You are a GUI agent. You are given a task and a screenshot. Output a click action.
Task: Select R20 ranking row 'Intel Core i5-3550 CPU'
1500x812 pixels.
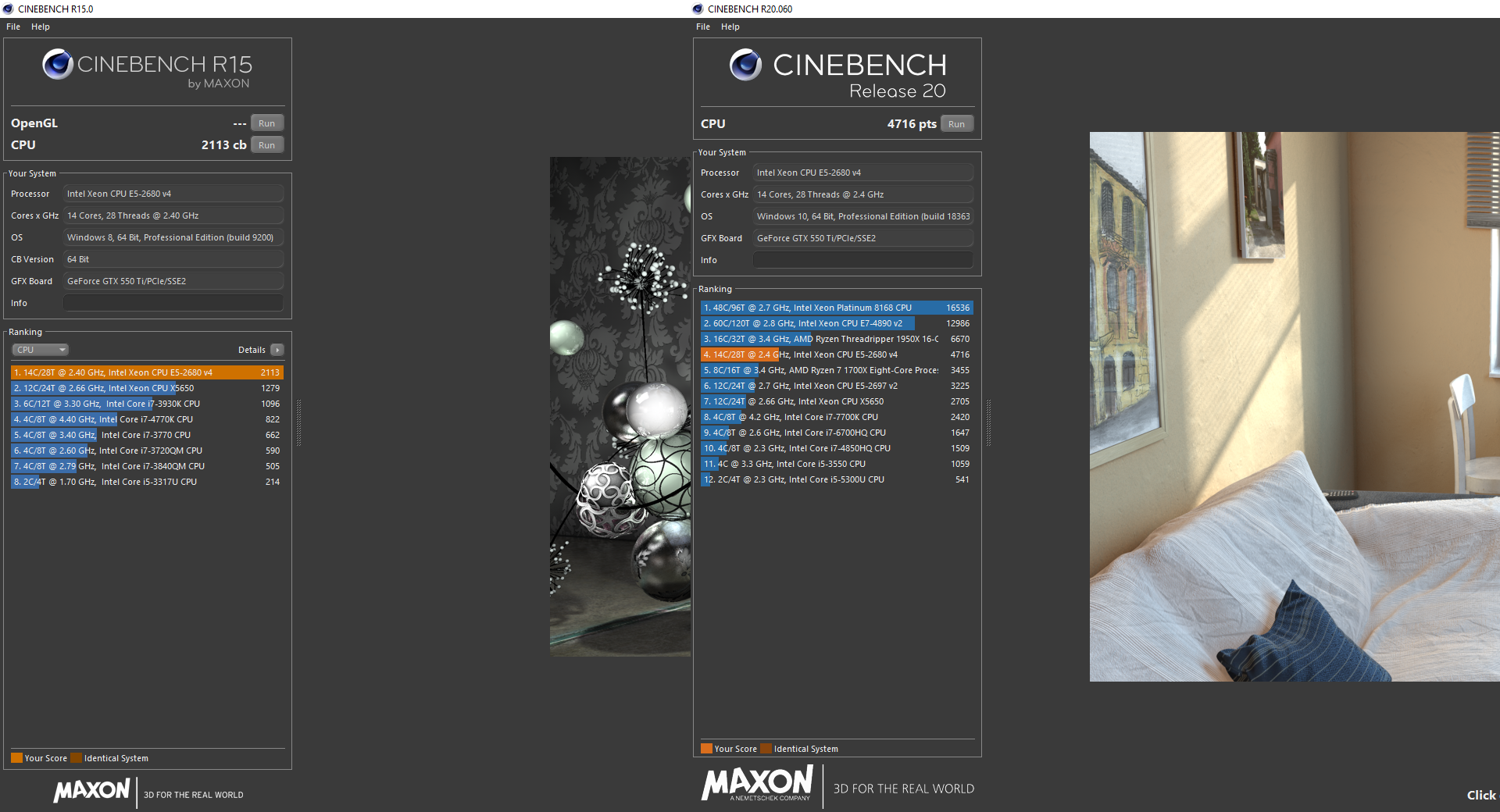pos(837,464)
